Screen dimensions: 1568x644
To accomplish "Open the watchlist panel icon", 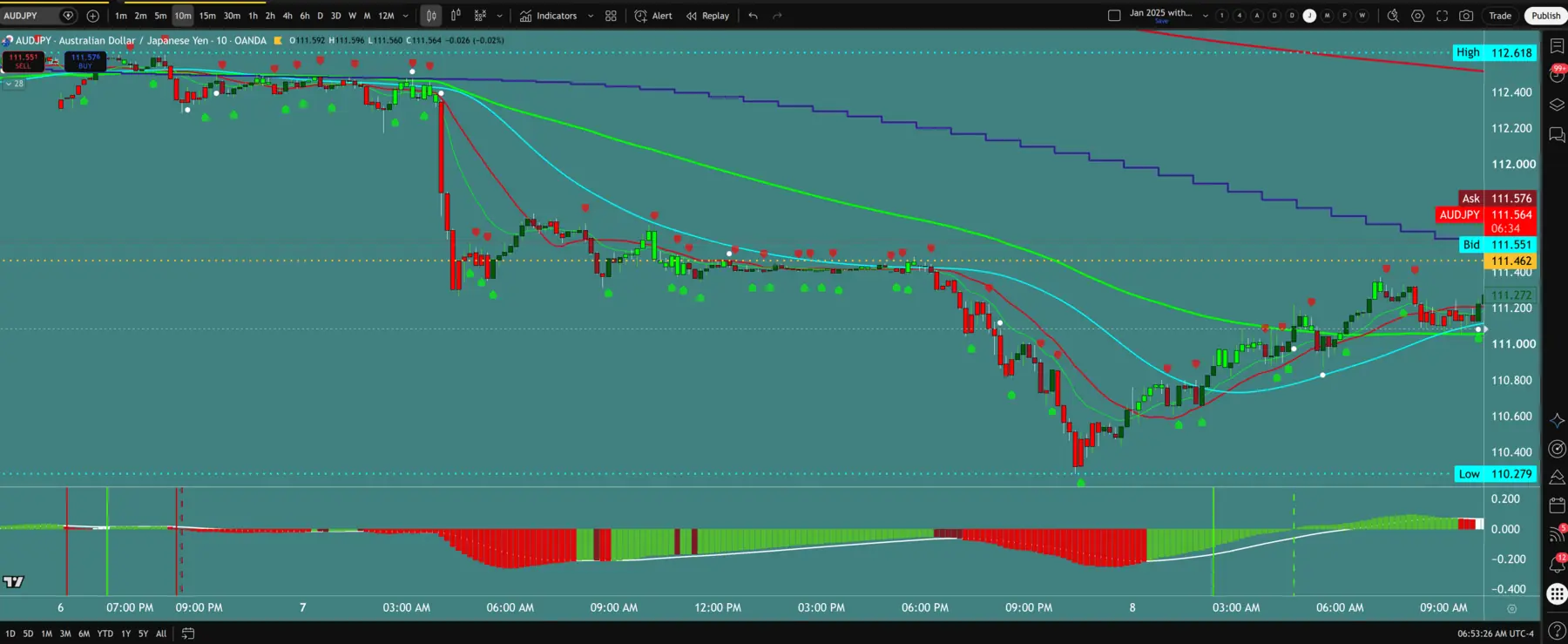I will pos(1557,46).
